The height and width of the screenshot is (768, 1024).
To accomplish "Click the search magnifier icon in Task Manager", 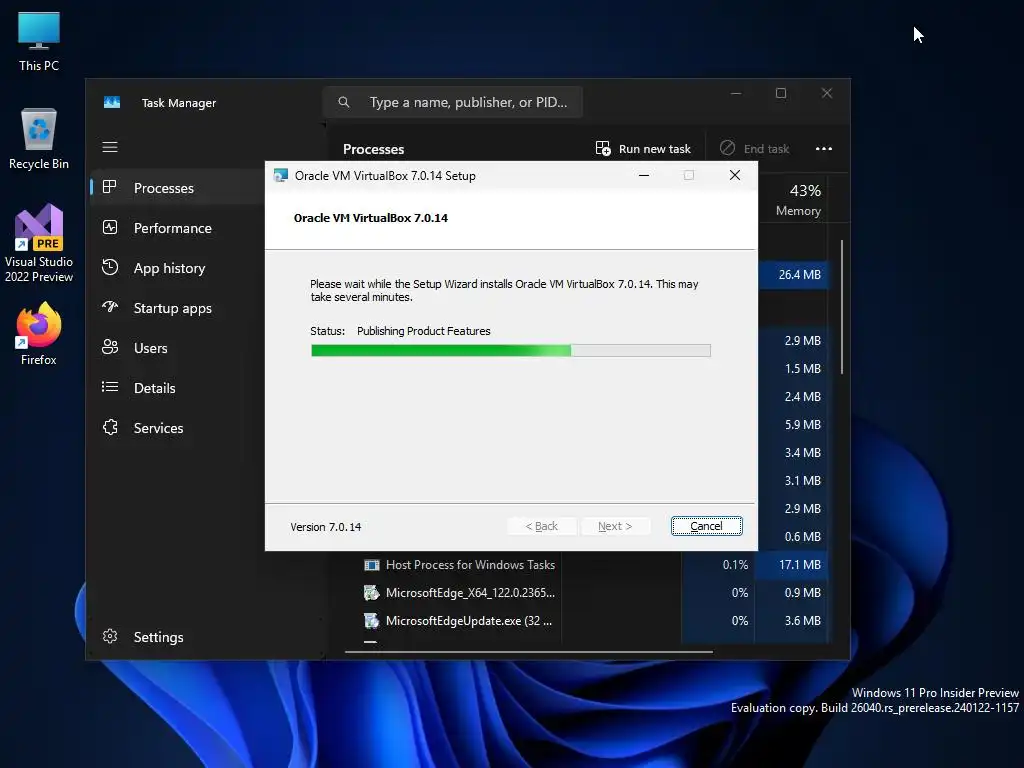I will [x=344, y=102].
